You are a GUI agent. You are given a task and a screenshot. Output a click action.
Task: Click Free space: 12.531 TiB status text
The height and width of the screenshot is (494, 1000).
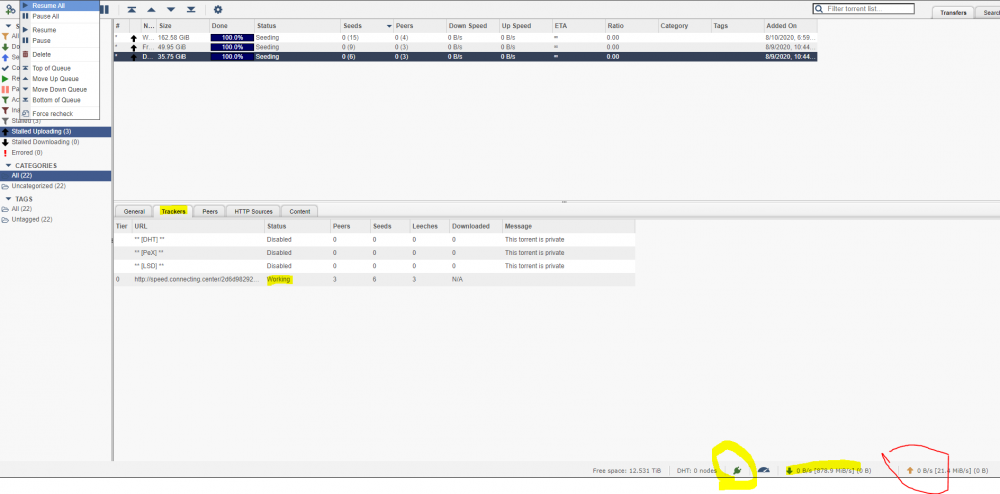click(627, 471)
